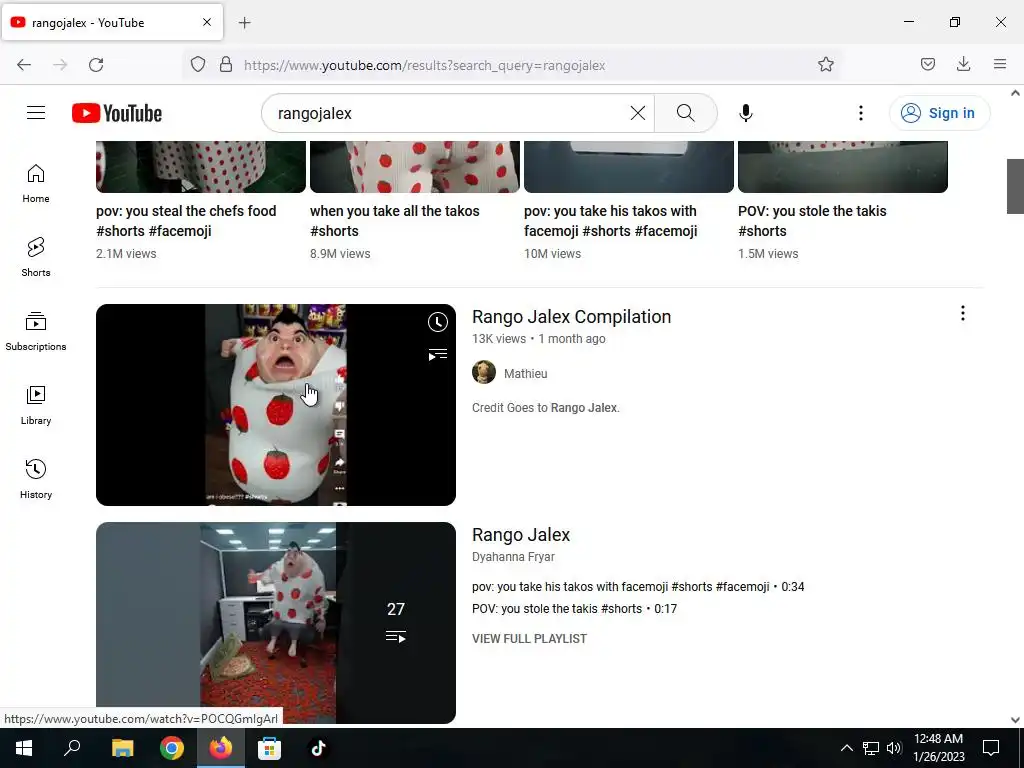The image size is (1024, 768).
Task: Open Windows taskbar search
Action: pos(72,748)
